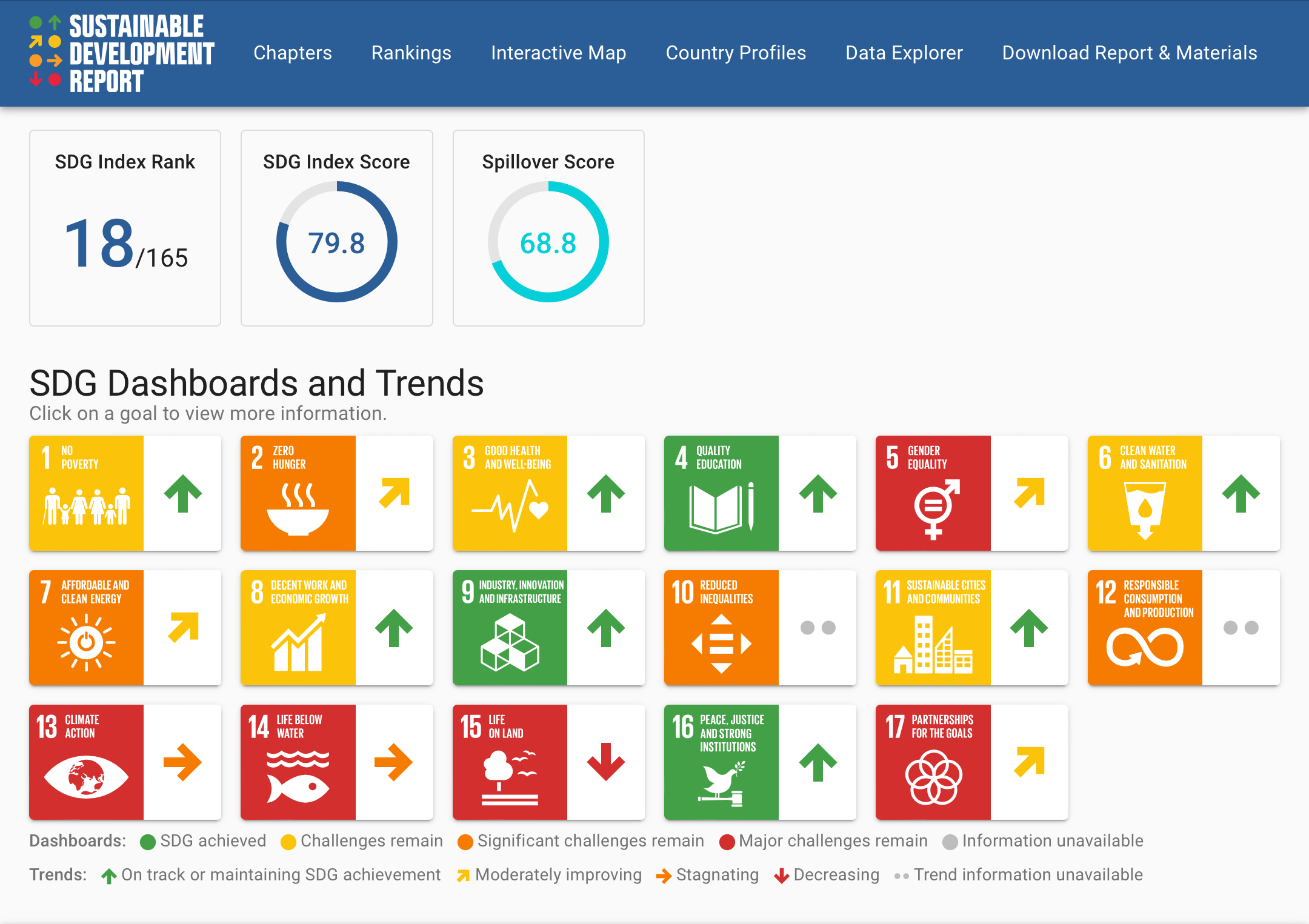Click SDG 10 Reduced Inequalities icon

click(721, 628)
